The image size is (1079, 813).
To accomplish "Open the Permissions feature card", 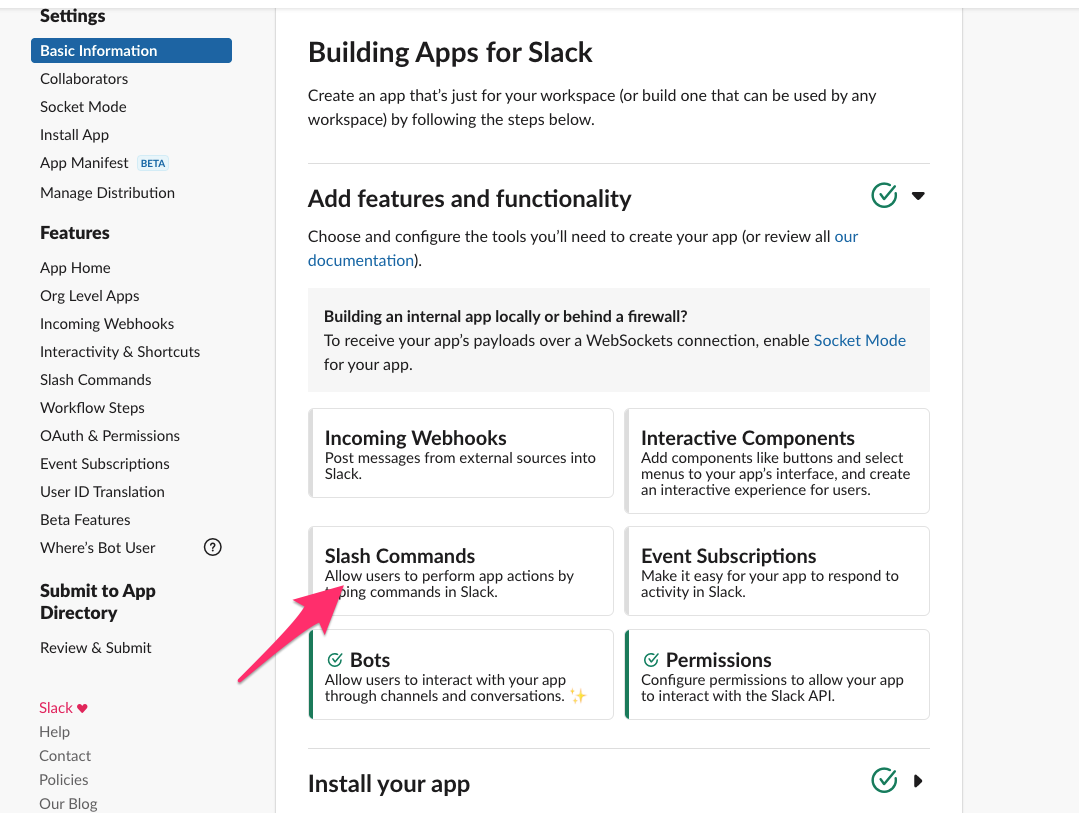I will coord(777,675).
